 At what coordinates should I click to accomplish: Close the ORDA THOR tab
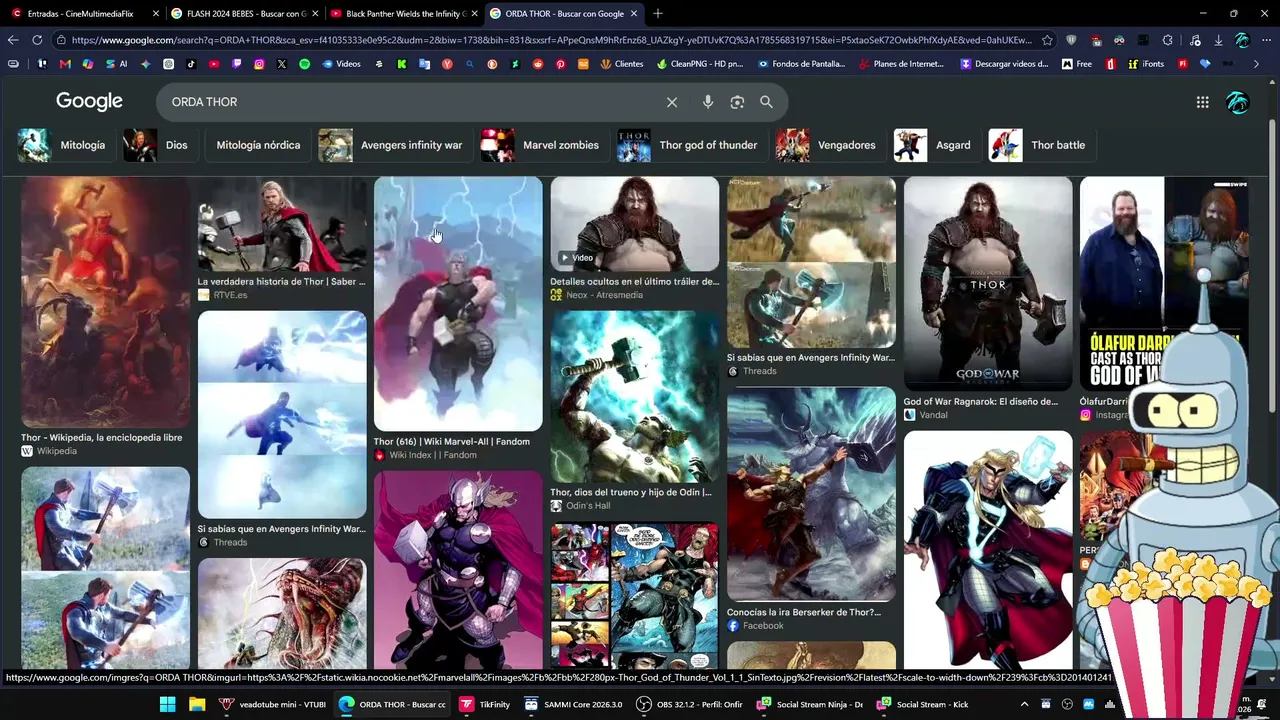[x=634, y=14]
